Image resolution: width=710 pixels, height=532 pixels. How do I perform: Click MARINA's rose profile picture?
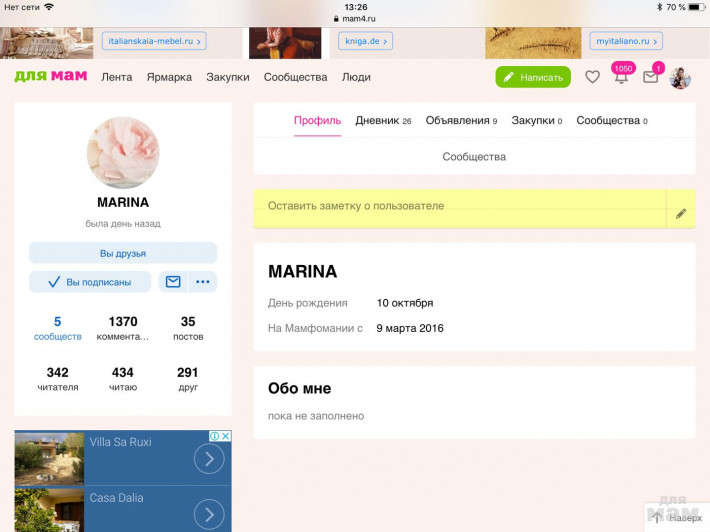point(123,153)
